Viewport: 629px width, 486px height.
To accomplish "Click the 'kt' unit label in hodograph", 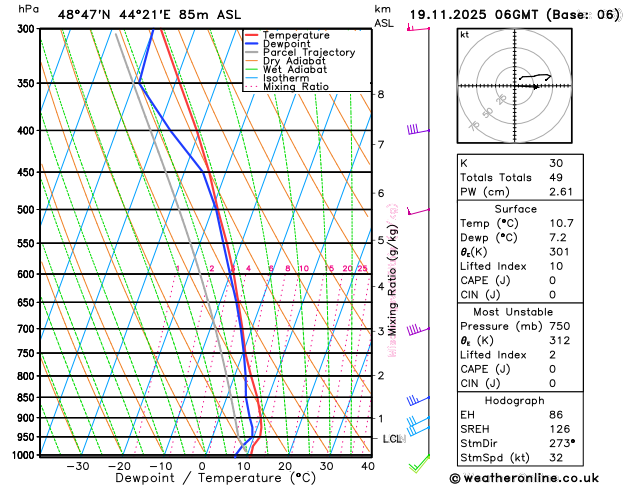I will coord(465,35).
